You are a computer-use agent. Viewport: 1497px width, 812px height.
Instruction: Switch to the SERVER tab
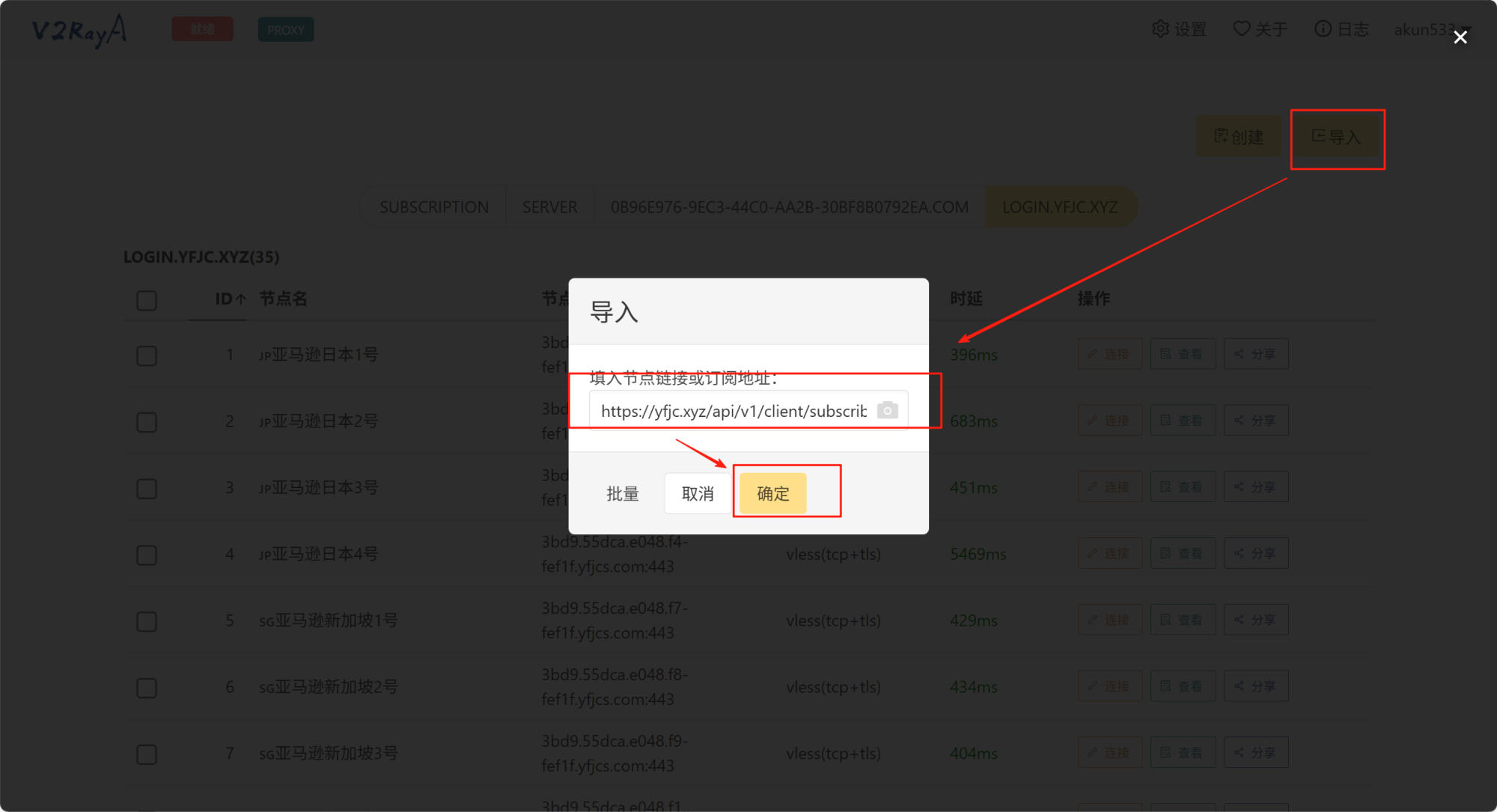coord(549,207)
